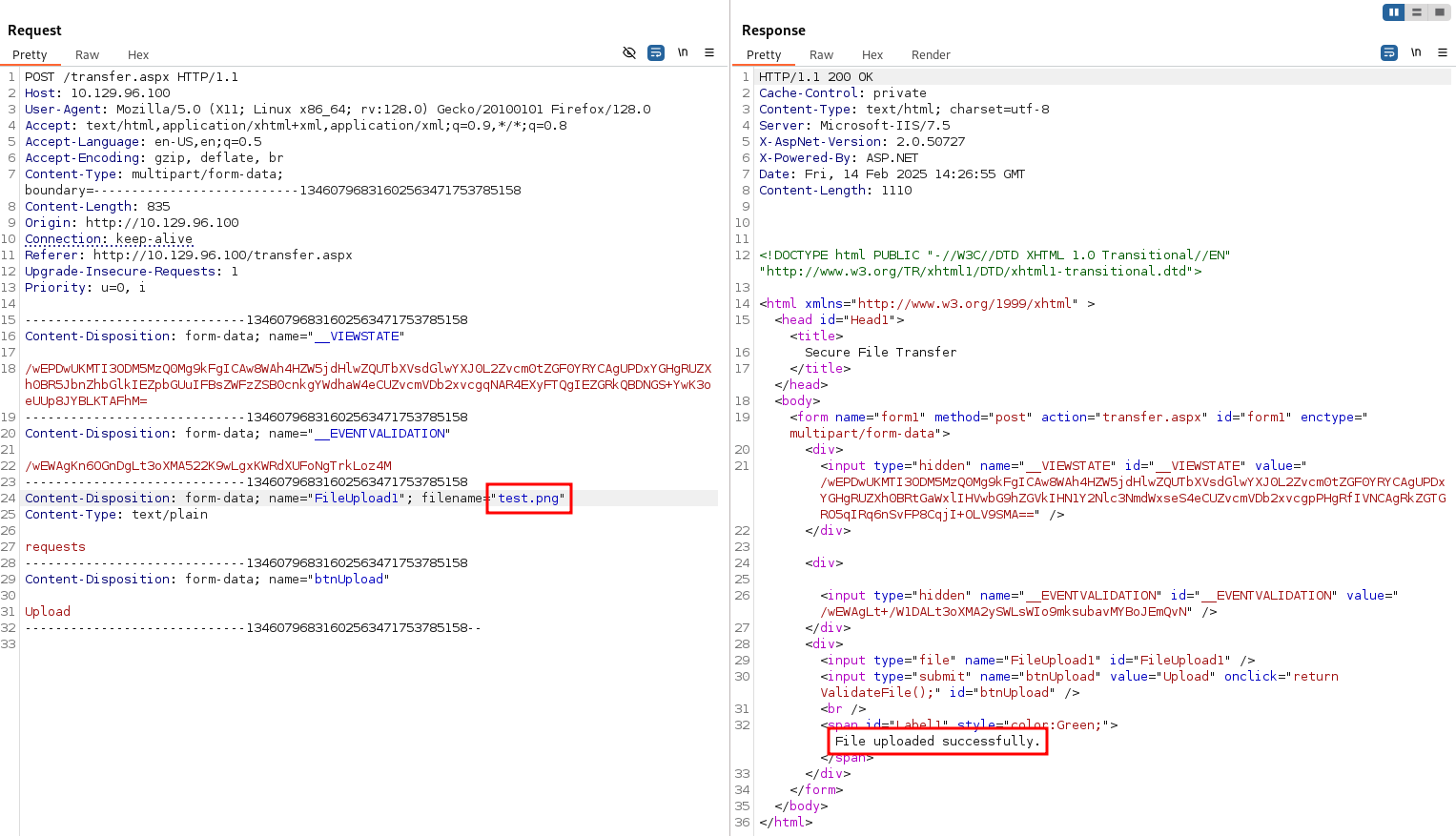Screen dimensions: 1456x836
Task: Switch to Response Pretty tab
Action: [x=764, y=55]
